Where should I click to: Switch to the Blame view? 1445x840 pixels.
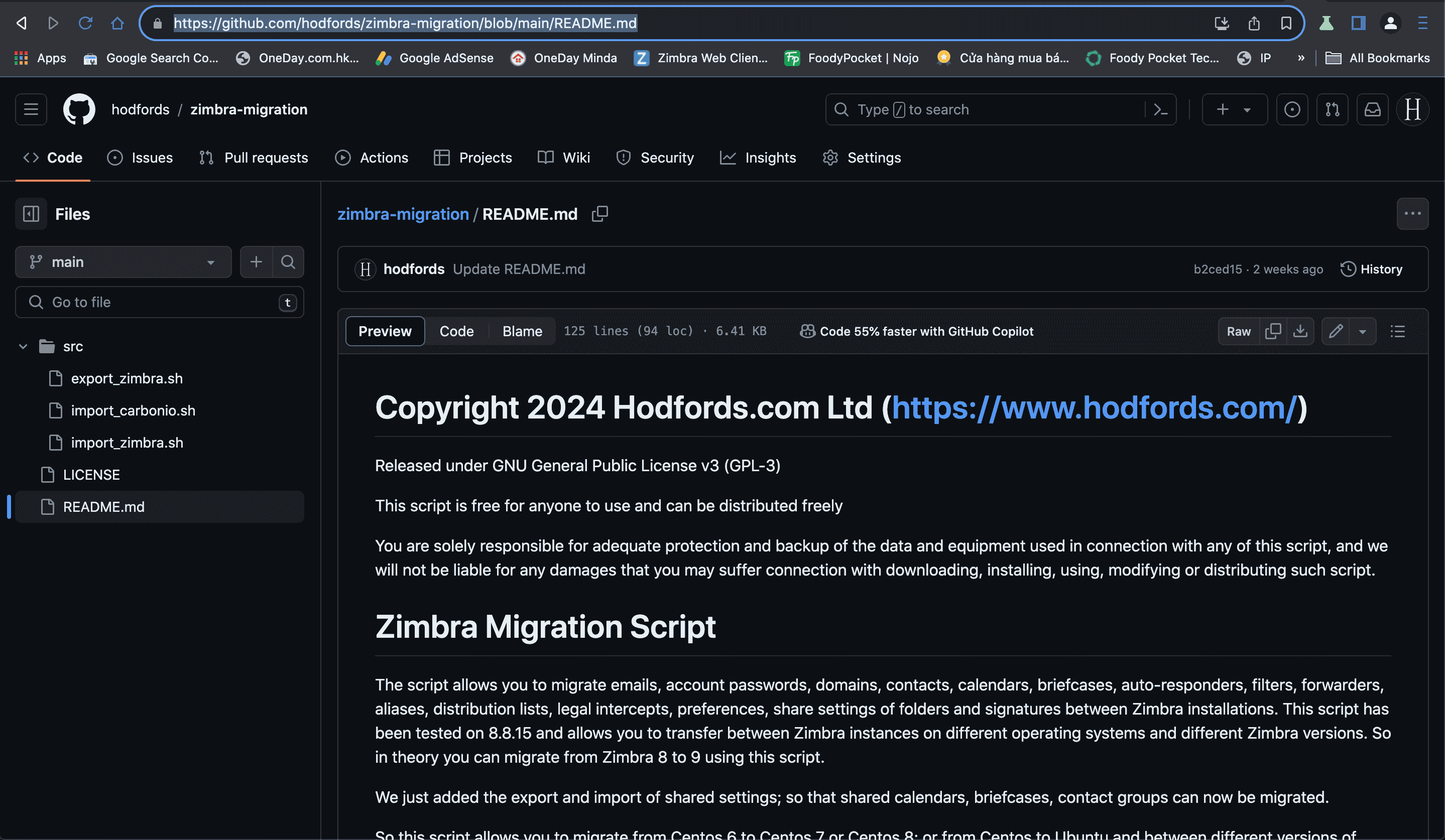click(x=522, y=331)
